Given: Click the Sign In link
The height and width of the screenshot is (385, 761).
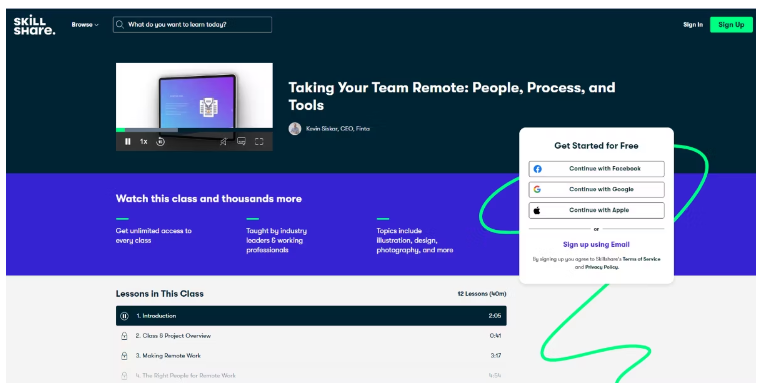Looking at the screenshot, I should tap(693, 25).
